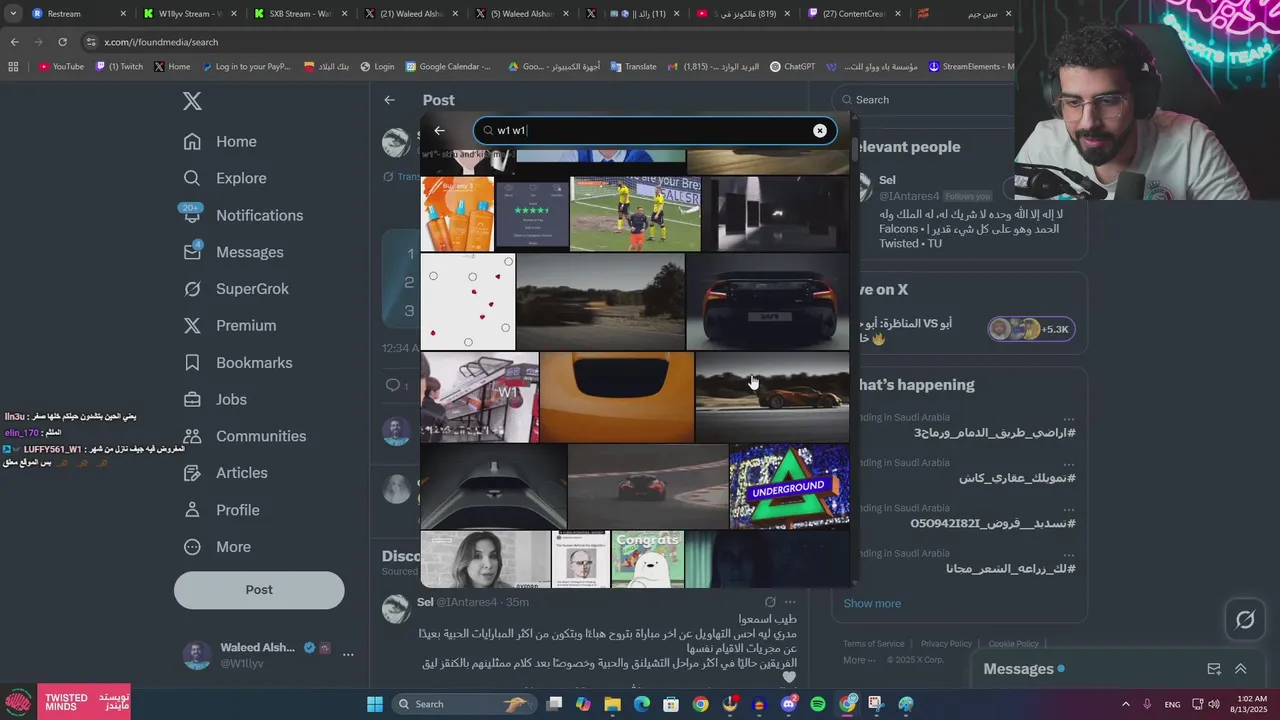Open options dots on Sel's post

pos(790,602)
